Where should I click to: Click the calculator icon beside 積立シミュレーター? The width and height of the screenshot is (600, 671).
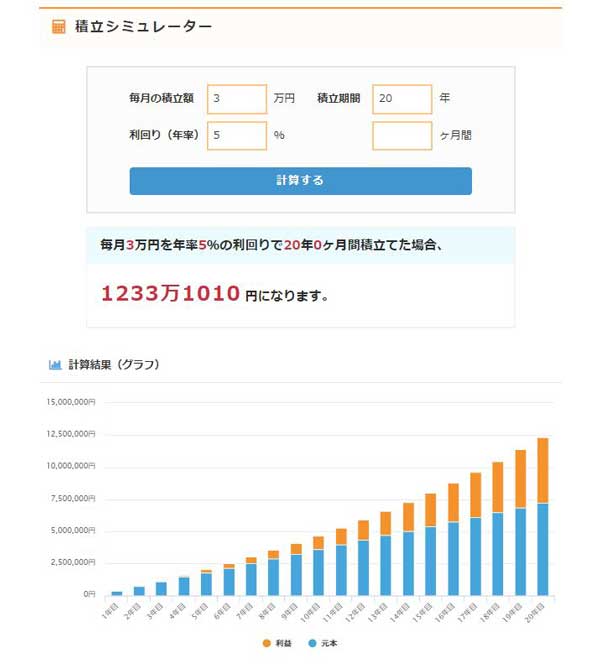[59, 27]
